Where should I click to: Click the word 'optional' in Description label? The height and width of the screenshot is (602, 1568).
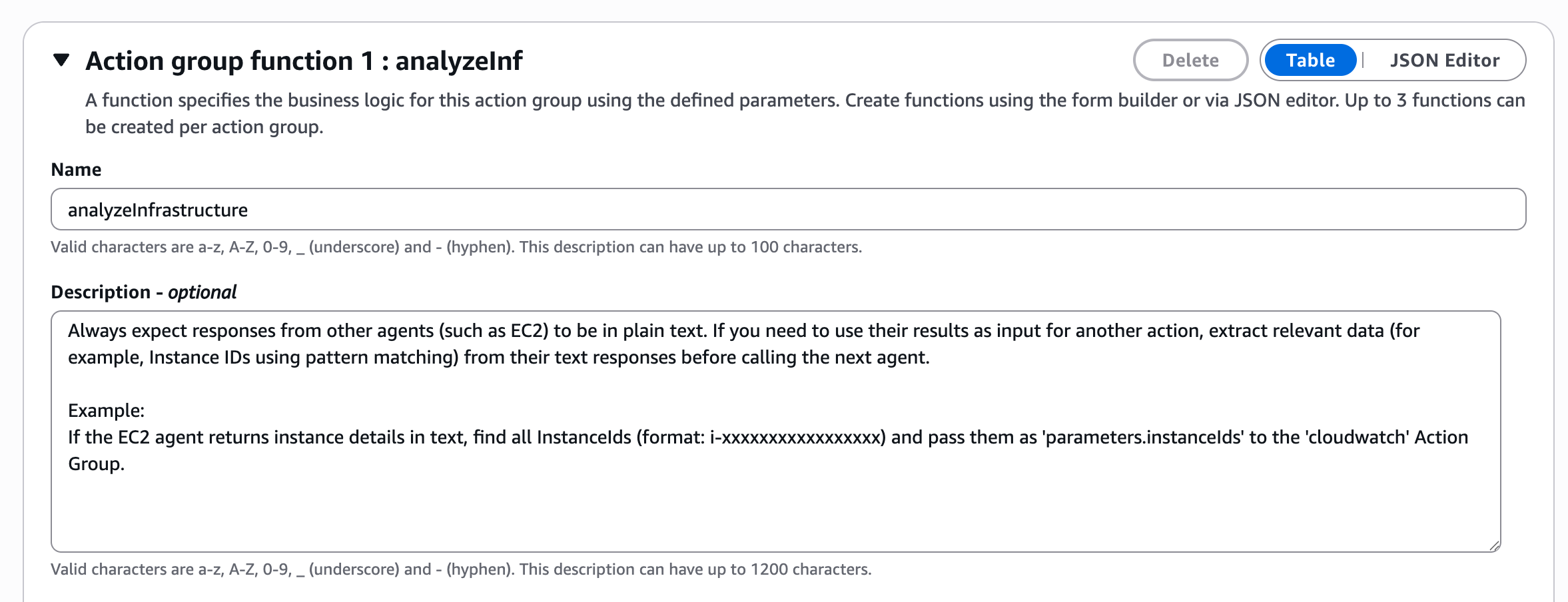click(x=202, y=292)
